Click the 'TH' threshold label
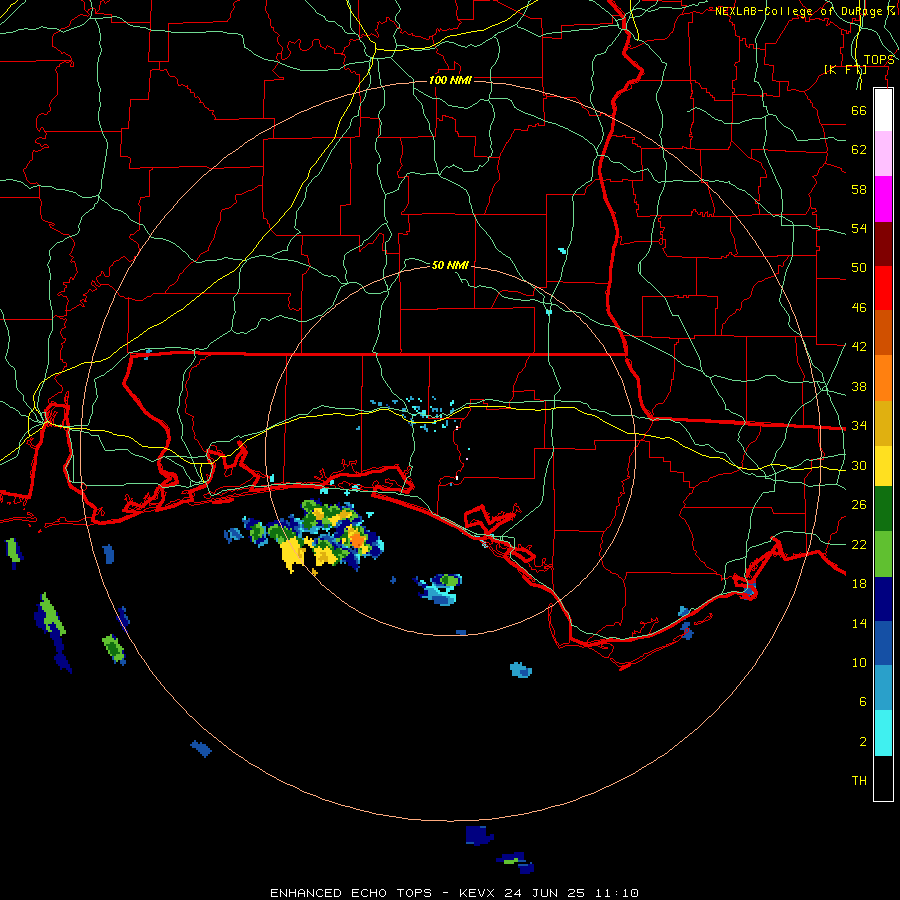This screenshot has width=900, height=900. click(859, 781)
